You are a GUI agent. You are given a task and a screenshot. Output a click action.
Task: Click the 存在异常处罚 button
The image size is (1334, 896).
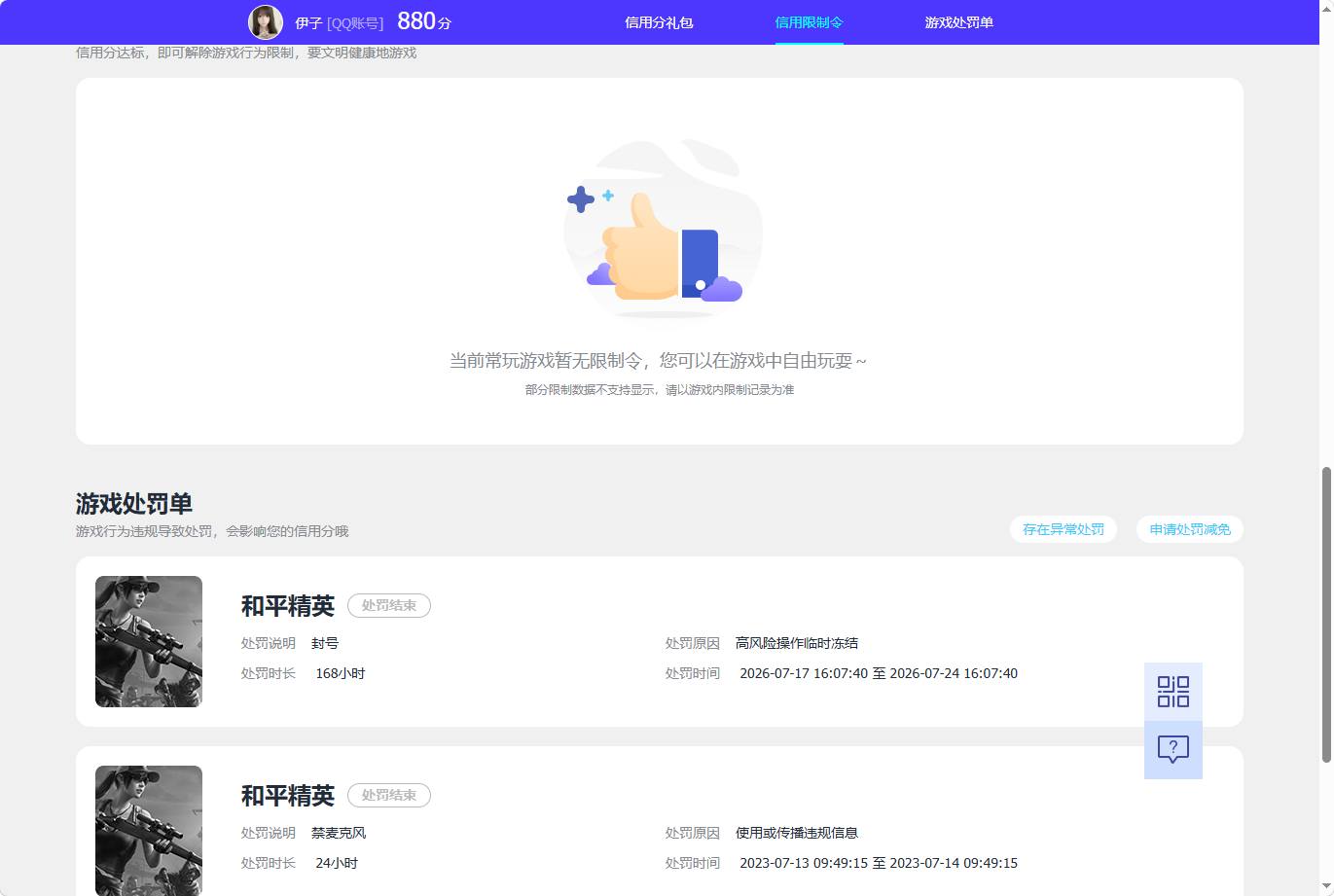(x=1064, y=529)
